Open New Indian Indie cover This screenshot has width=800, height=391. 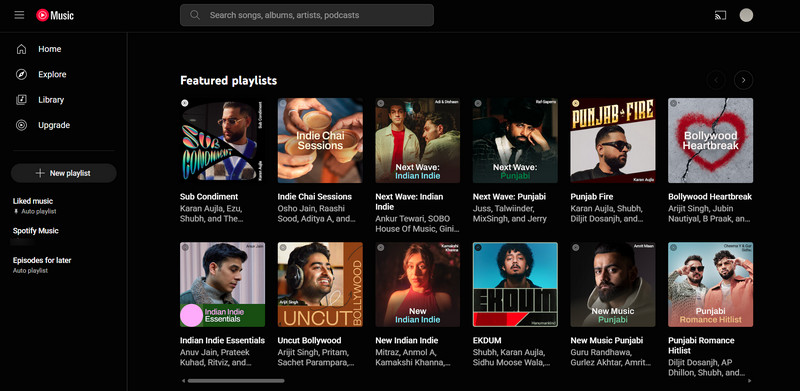pos(418,284)
